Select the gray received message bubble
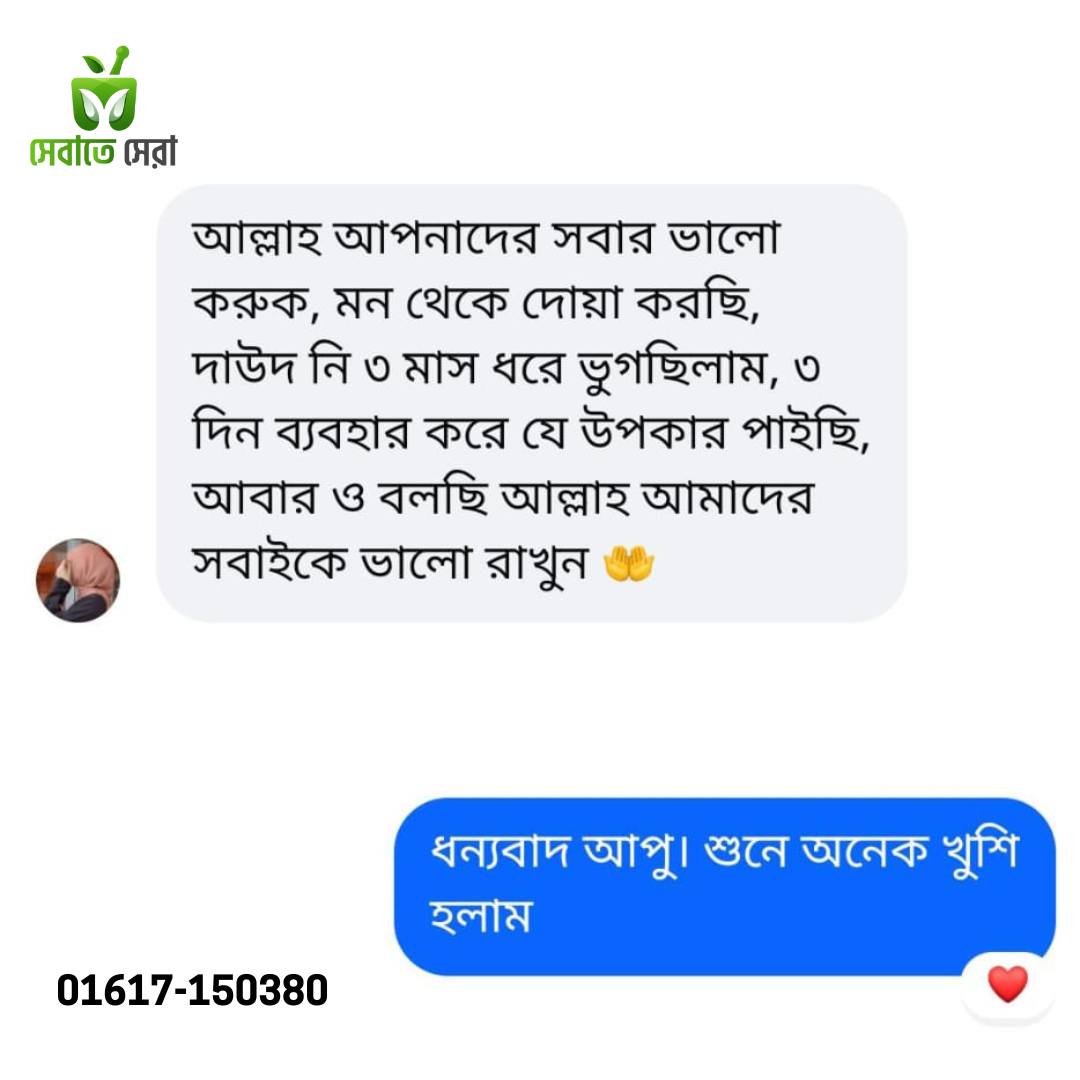1080x1080 pixels. click(531, 403)
